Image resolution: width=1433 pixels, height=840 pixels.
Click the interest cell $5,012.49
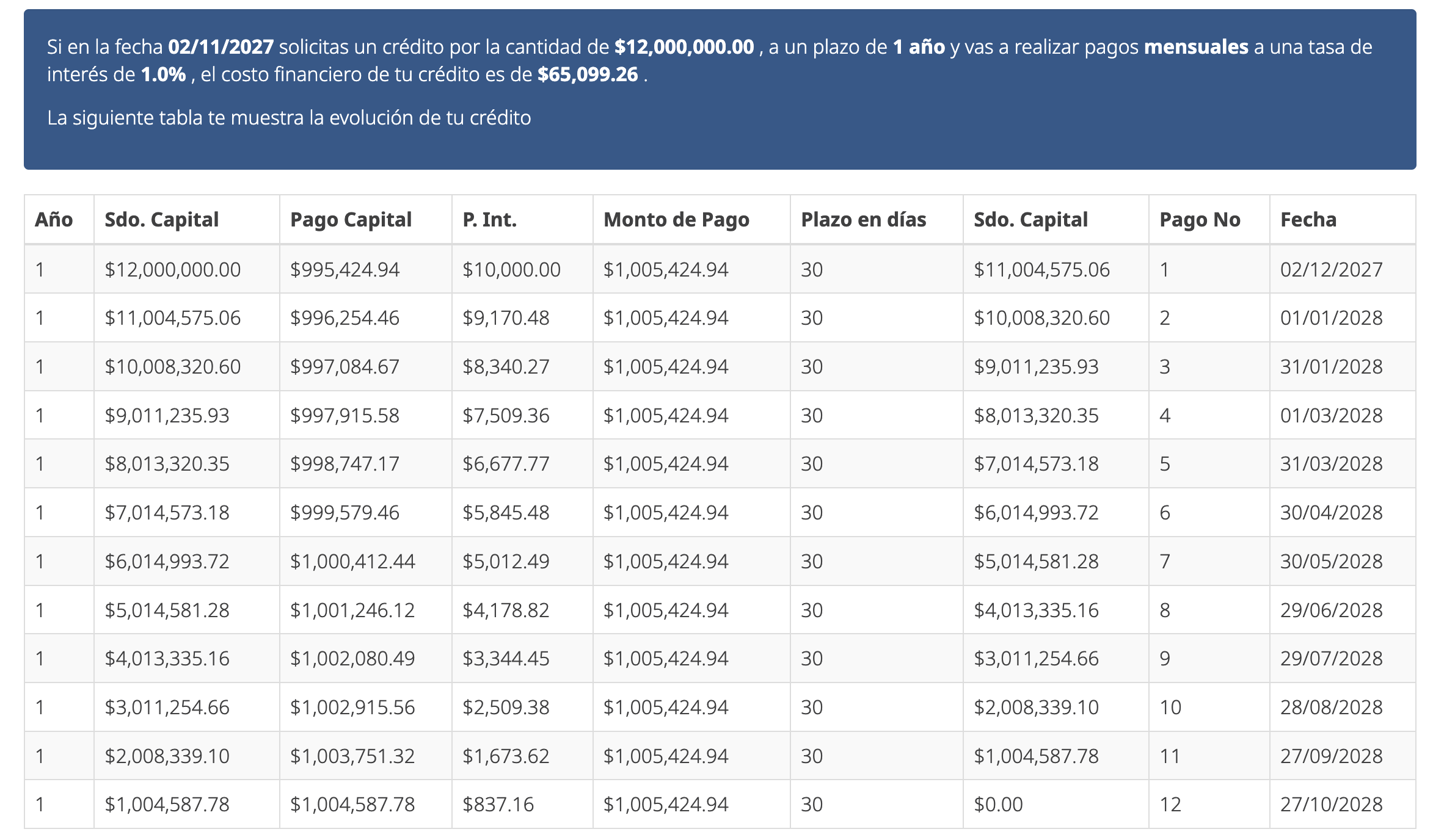click(x=522, y=561)
